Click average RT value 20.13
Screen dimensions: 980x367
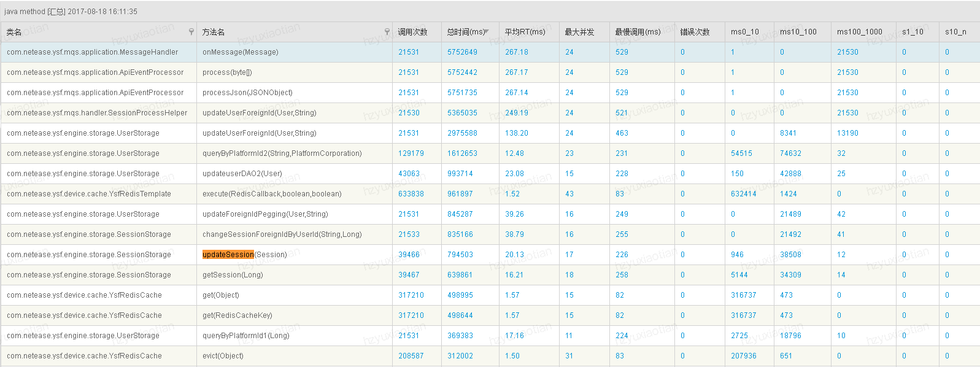pos(514,254)
